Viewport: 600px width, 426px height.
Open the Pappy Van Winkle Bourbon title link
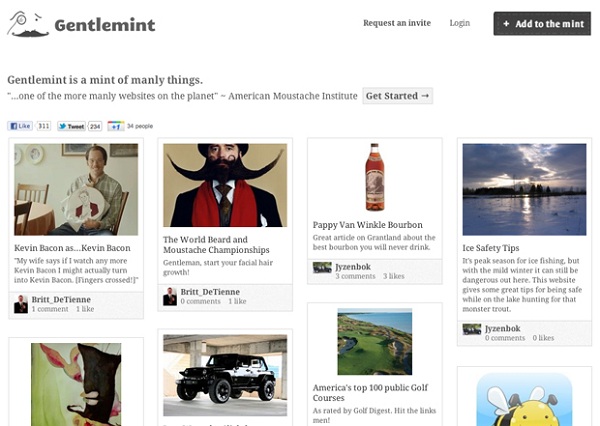tap(368, 225)
